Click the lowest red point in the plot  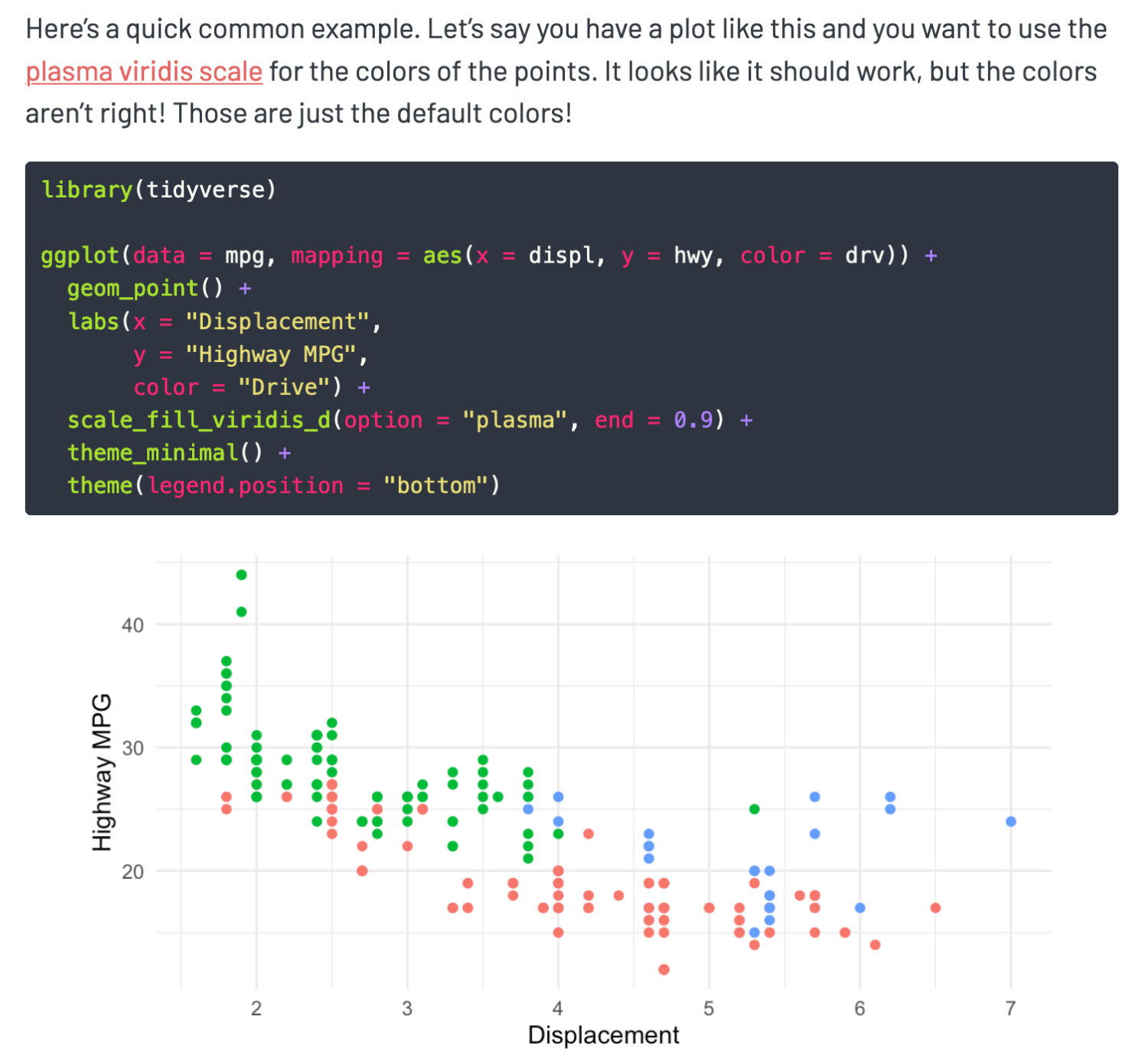click(x=664, y=969)
